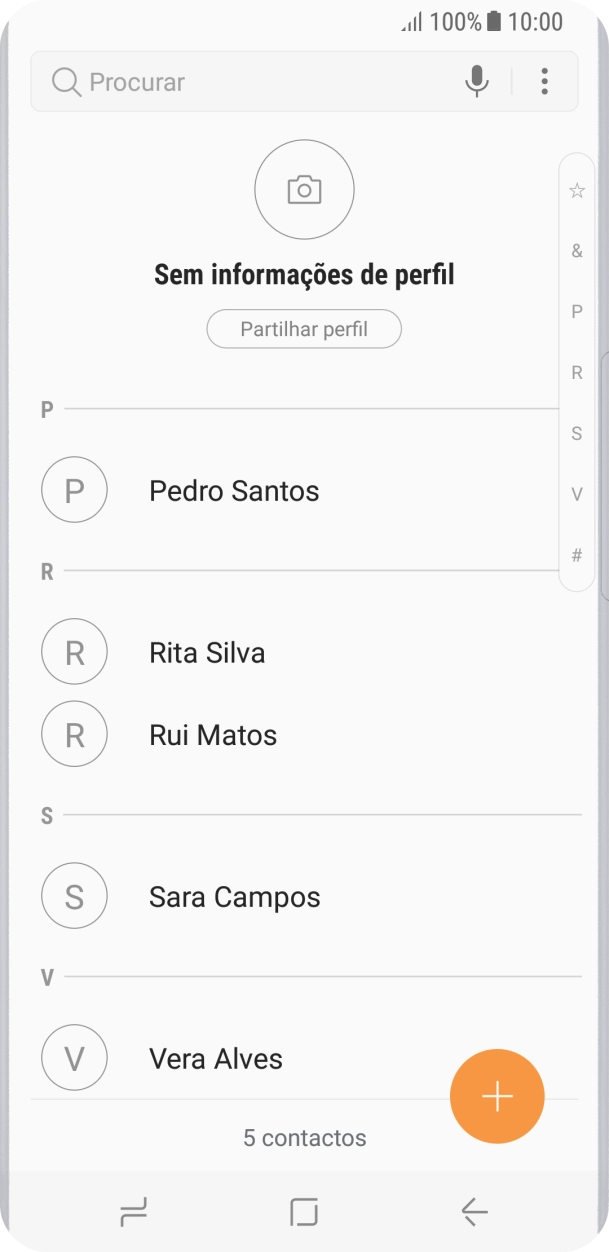Viewport: 609px width, 1252px height.
Task: Select the ampersand in alphabet scroller
Action: click(577, 251)
